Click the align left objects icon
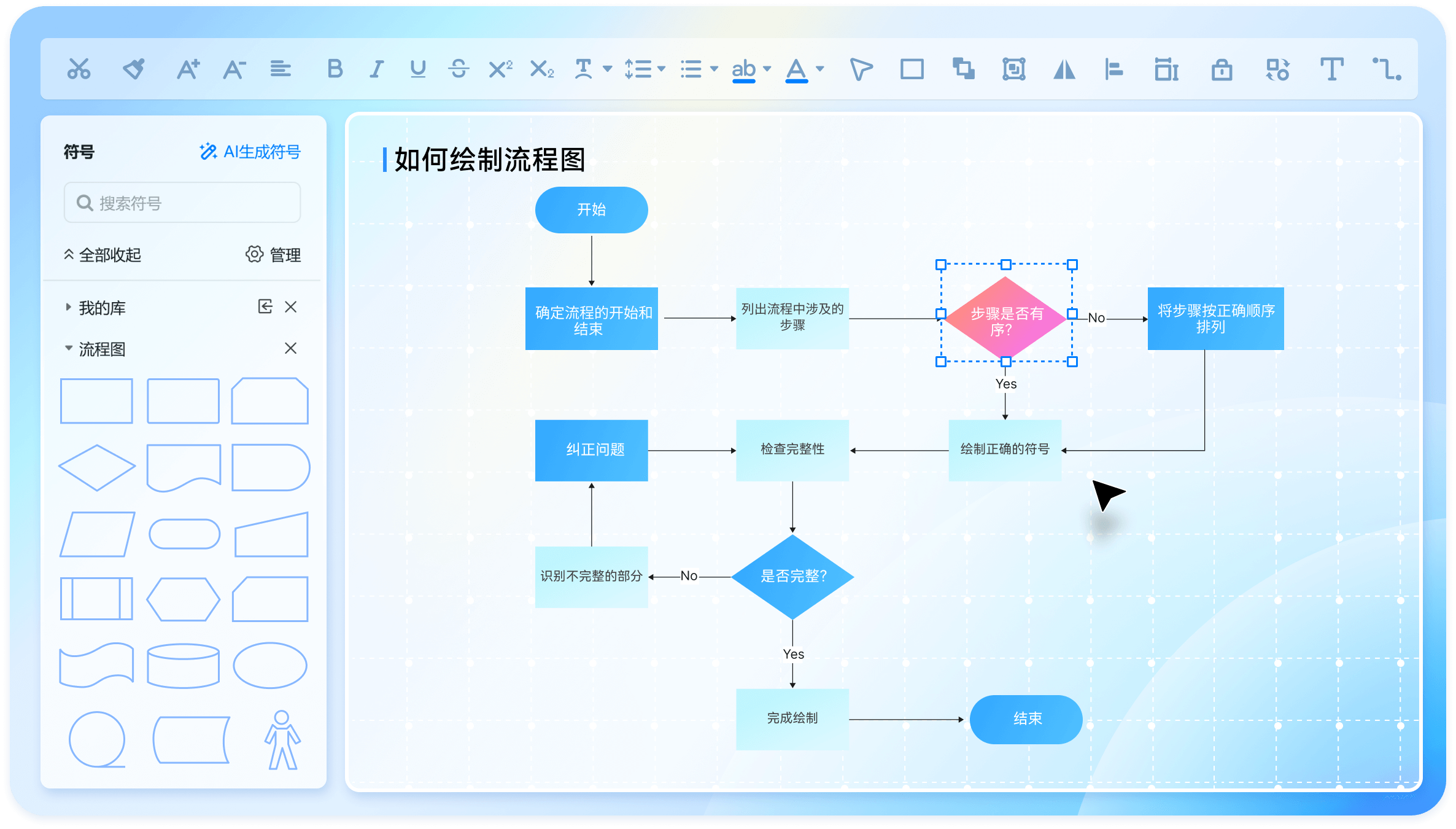 point(1113,69)
